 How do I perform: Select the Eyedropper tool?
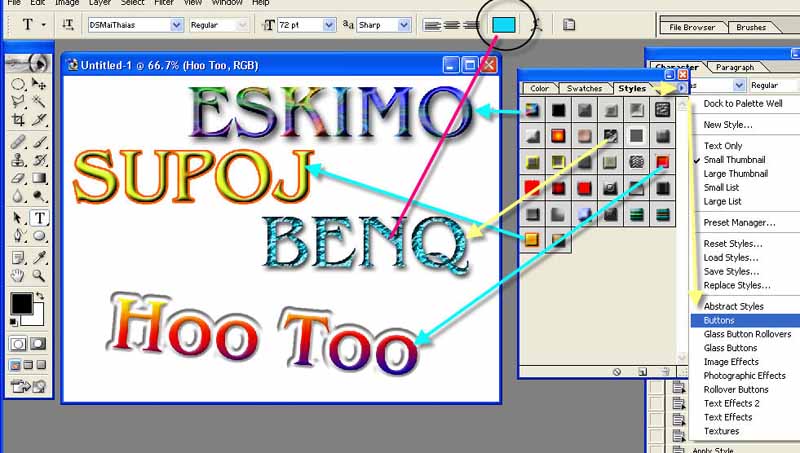pyautogui.click(x=39, y=258)
